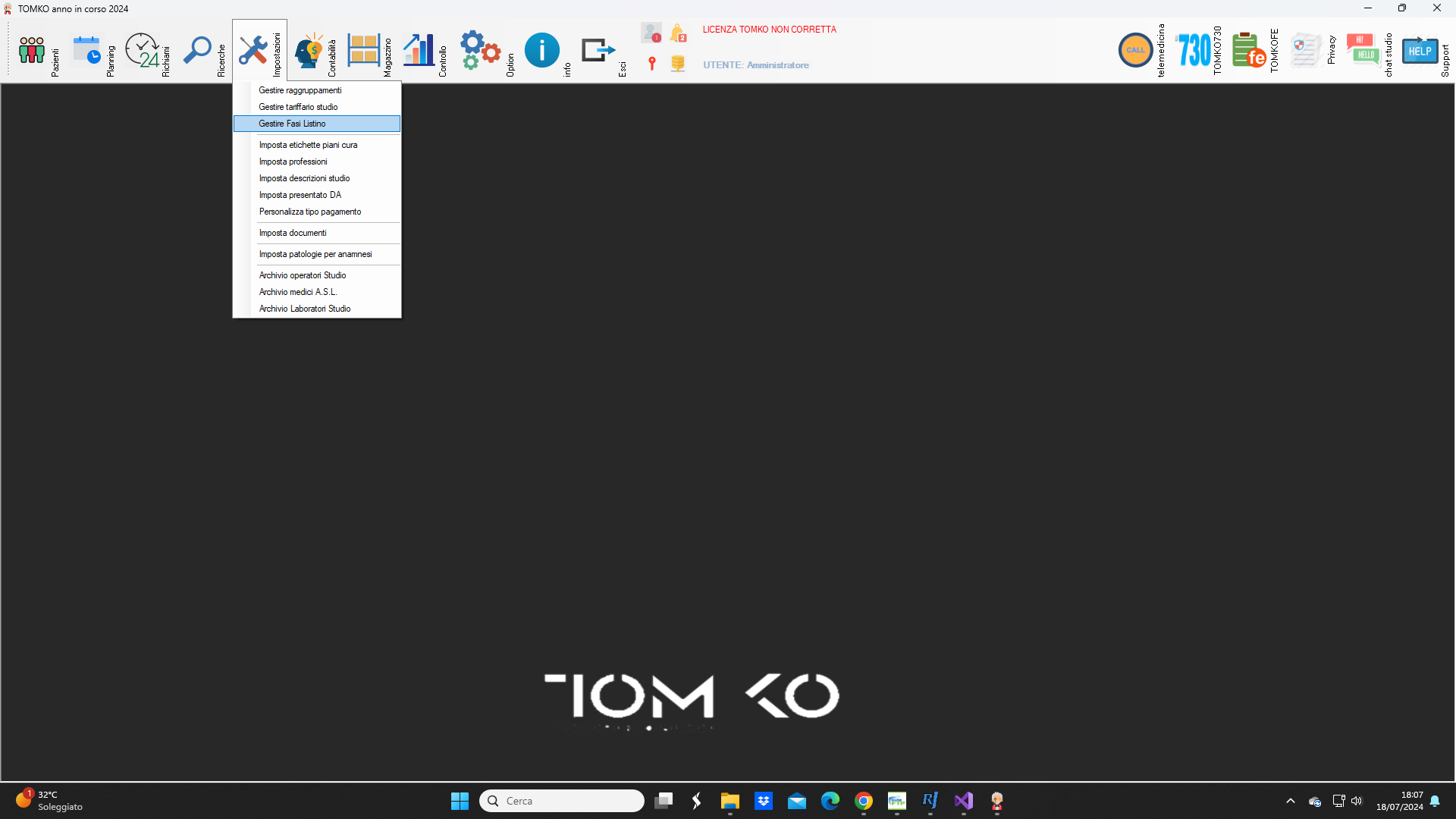Open the Pazienti section icon
Image resolution: width=1456 pixels, height=819 pixels.
point(32,50)
